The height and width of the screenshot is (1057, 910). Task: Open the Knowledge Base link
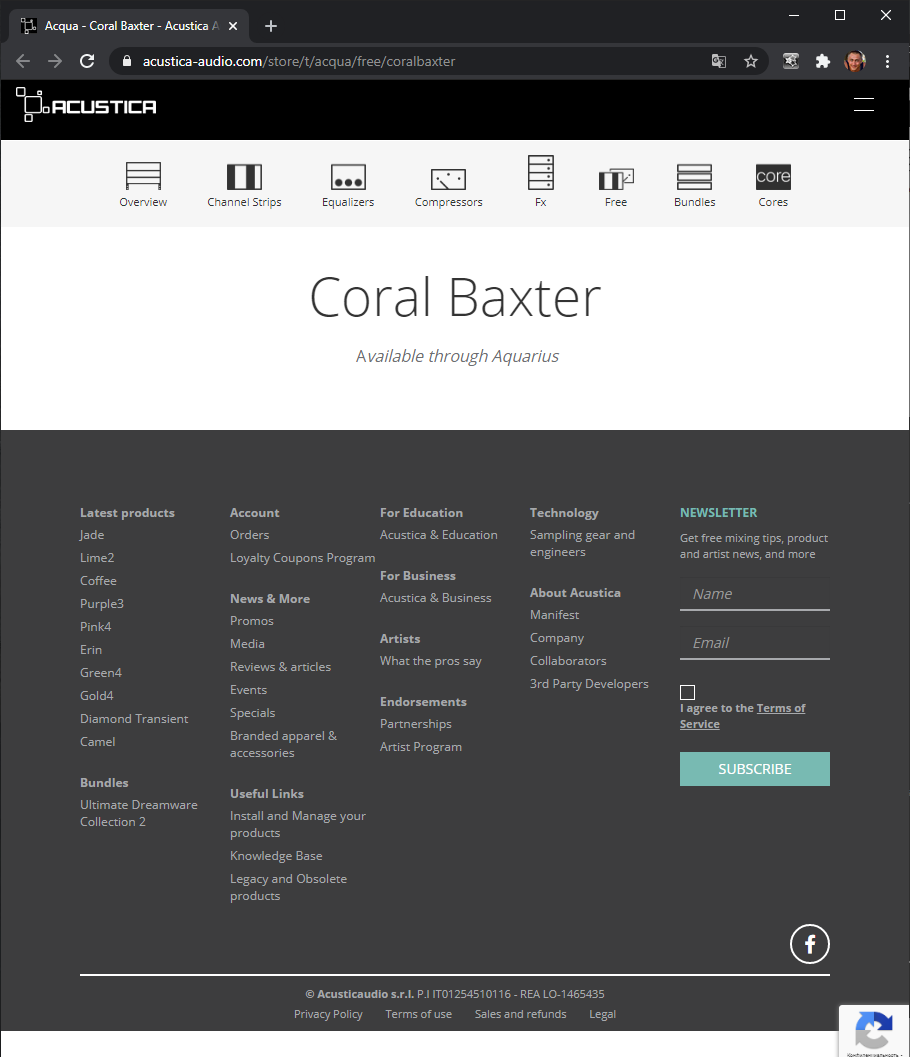click(276, 855)
